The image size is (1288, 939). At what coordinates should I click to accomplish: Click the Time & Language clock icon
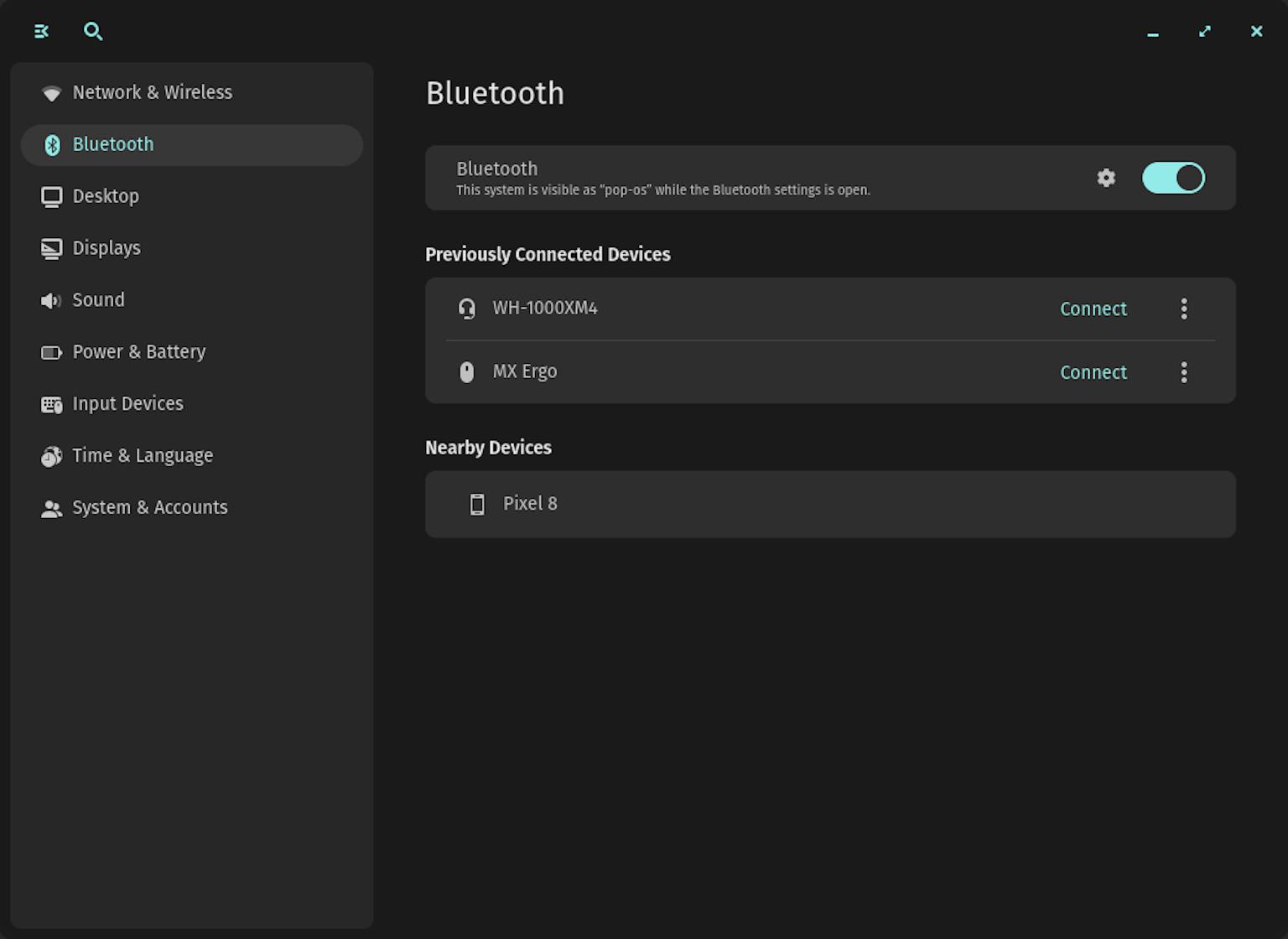tap(51, 456)
